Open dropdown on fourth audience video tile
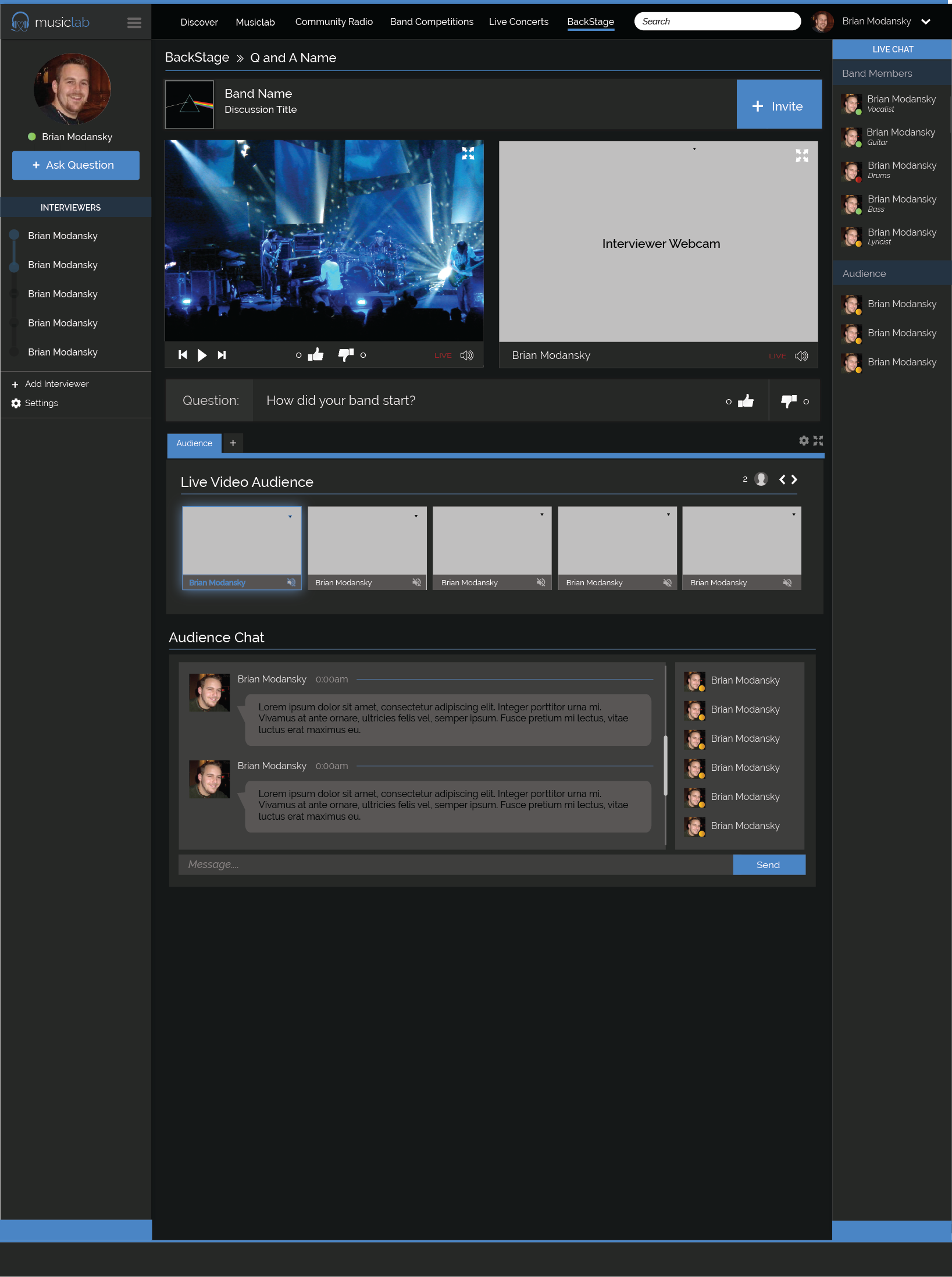The width and height of the screenshot is (952, 1277). coord(668,514)
